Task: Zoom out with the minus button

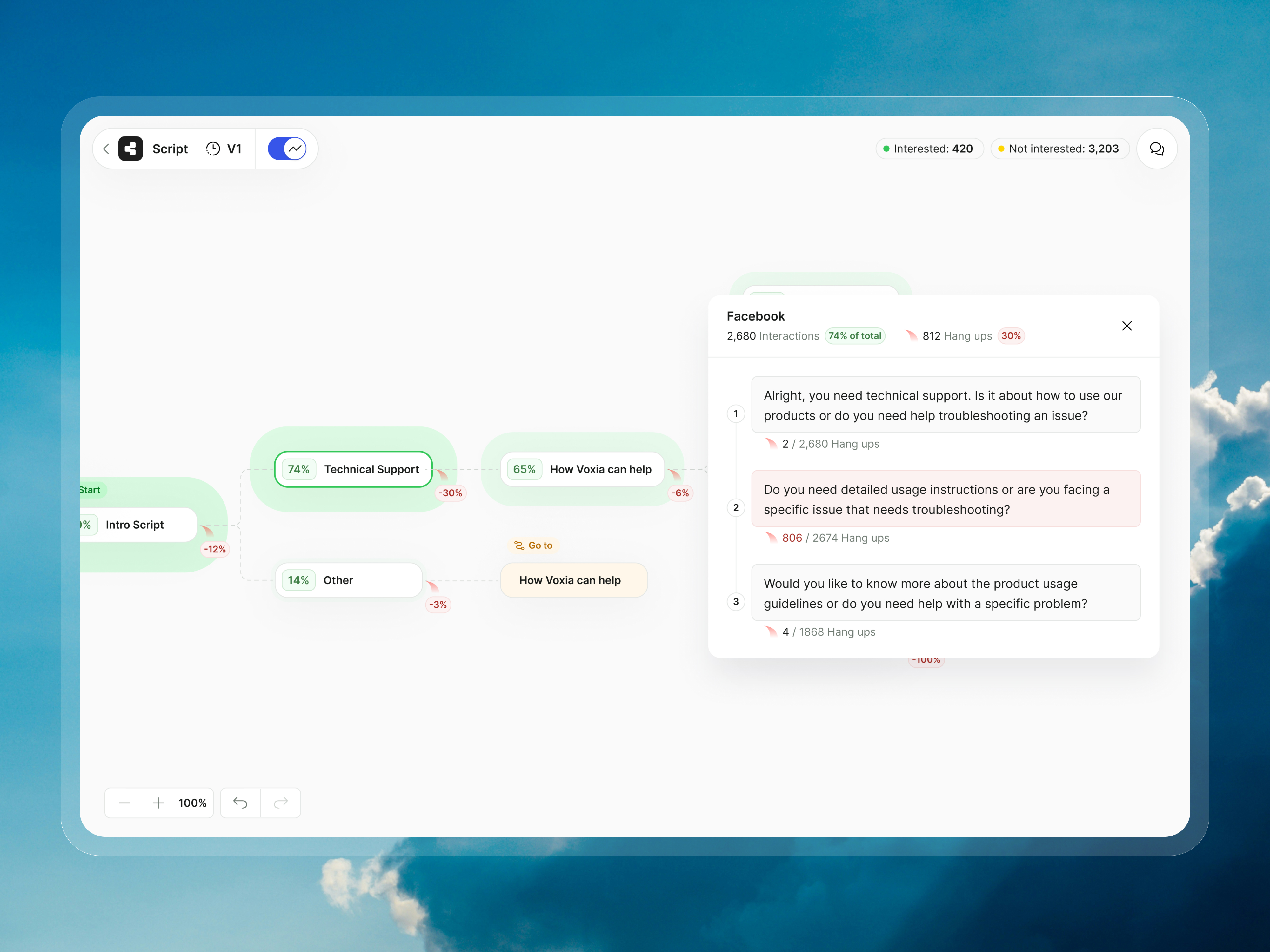Action: (124, 803)
